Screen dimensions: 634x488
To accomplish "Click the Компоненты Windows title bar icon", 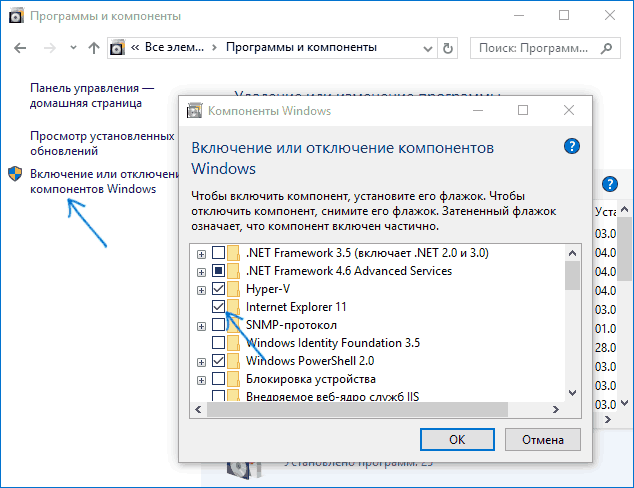I will pyautogui.click(x=194, y=110).
